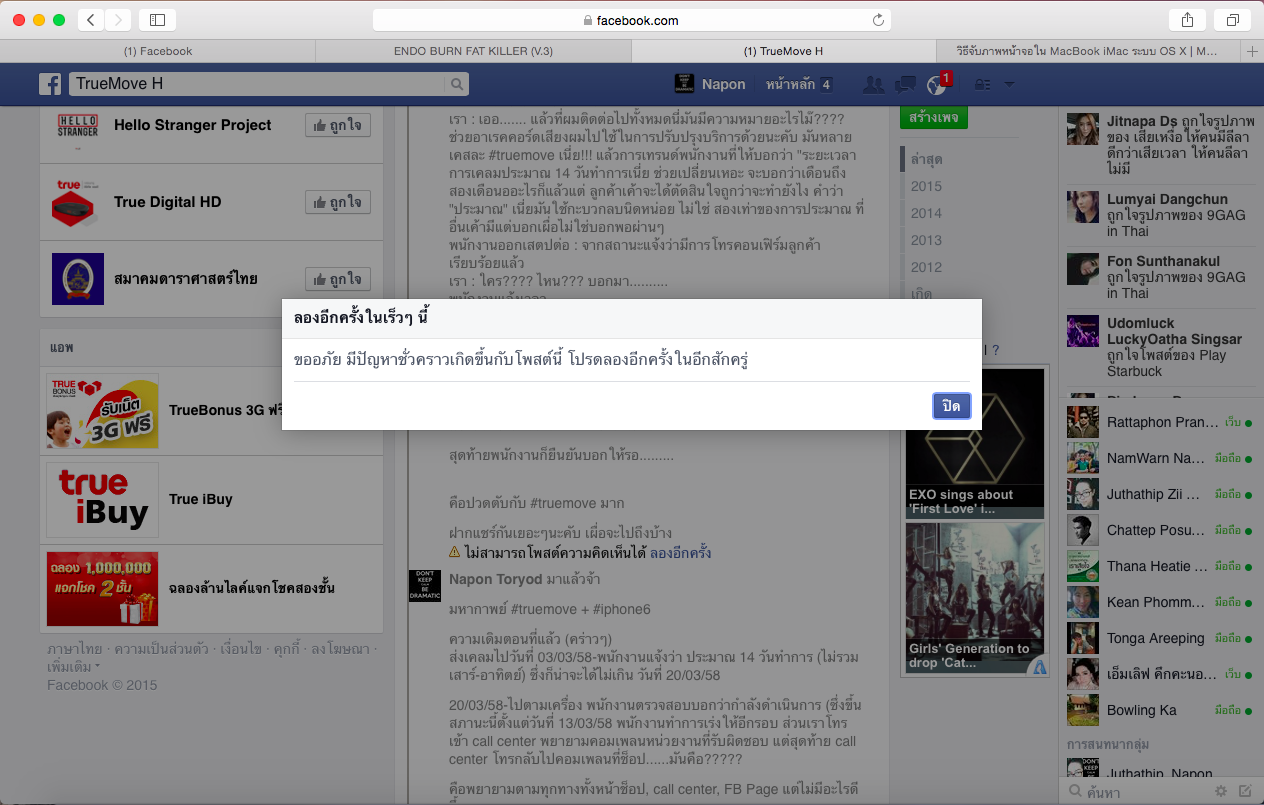The image size is (1264, 805).
Task: Open notifications globe with 1 badge
Action: pyautogui.click(x=937, y=84)
